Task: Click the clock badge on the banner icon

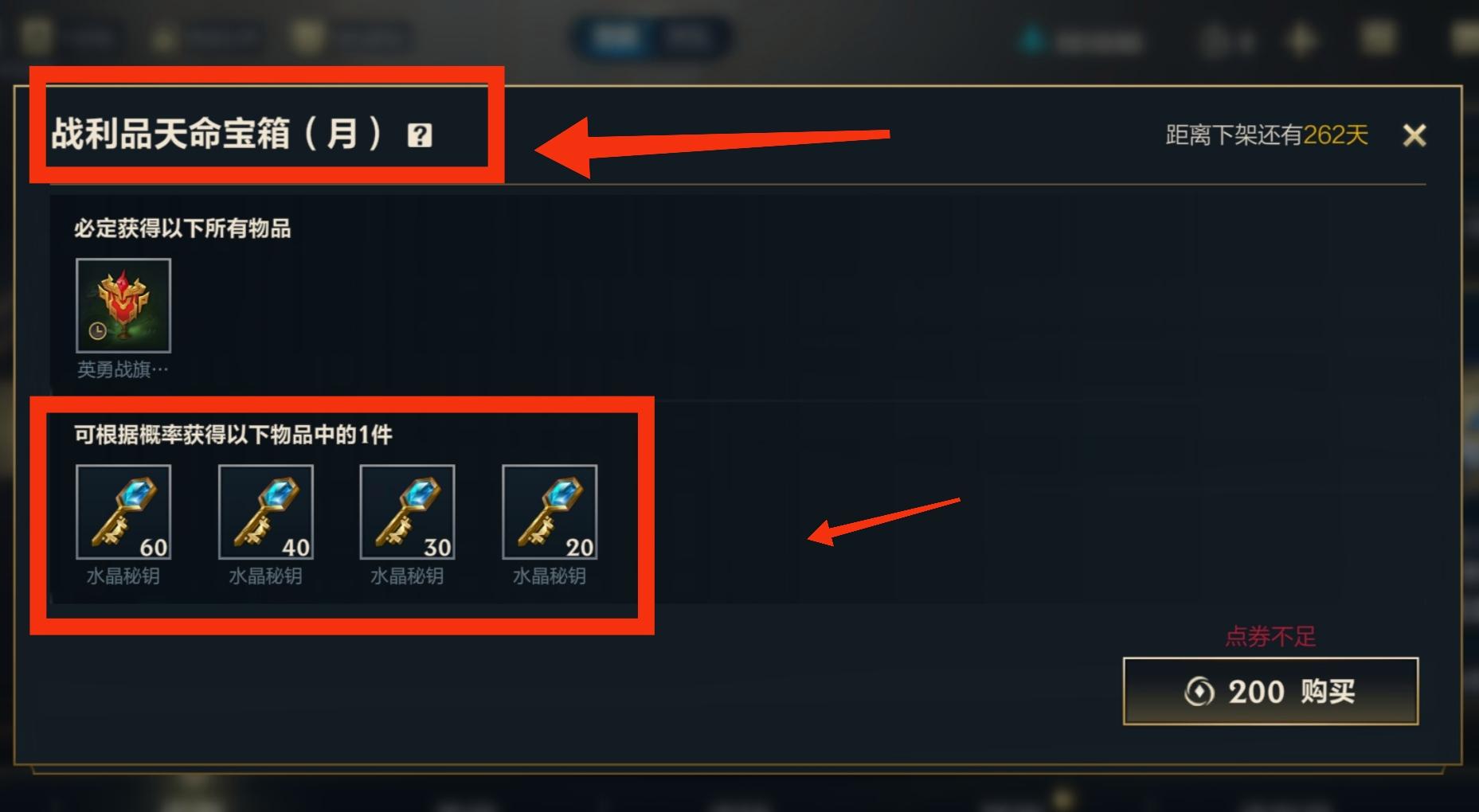Action: (x=97, y=331)
